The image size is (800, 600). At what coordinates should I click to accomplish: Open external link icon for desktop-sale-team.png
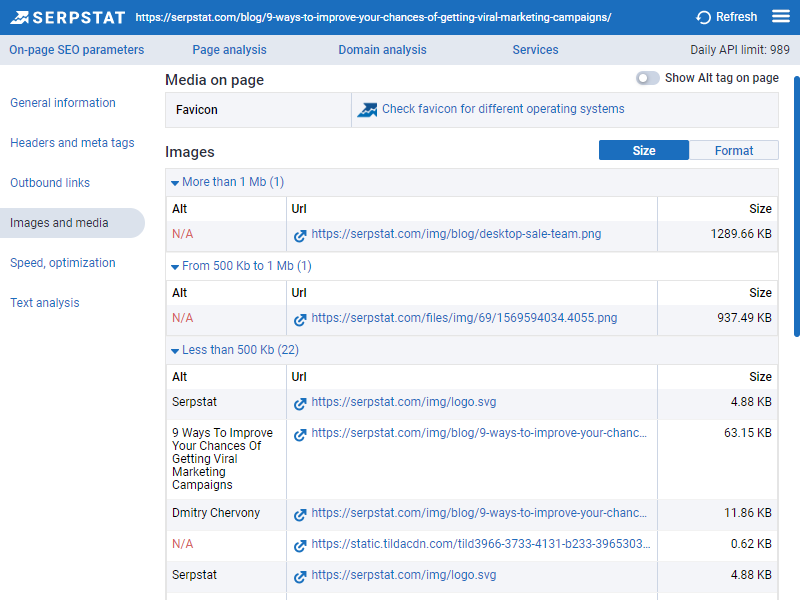point(300,235)
